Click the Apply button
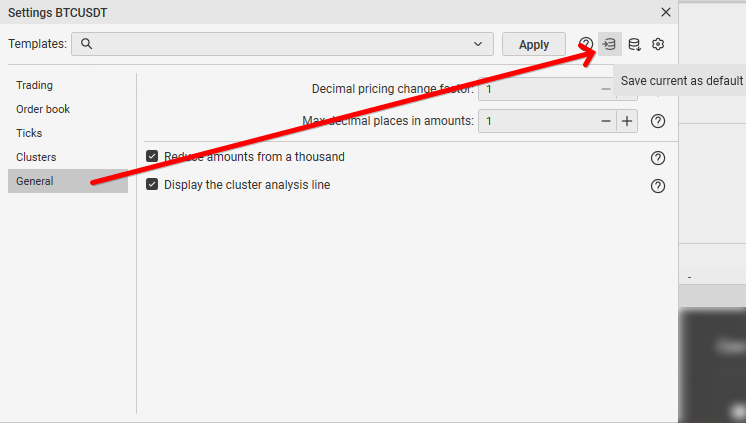 (534, 45)
